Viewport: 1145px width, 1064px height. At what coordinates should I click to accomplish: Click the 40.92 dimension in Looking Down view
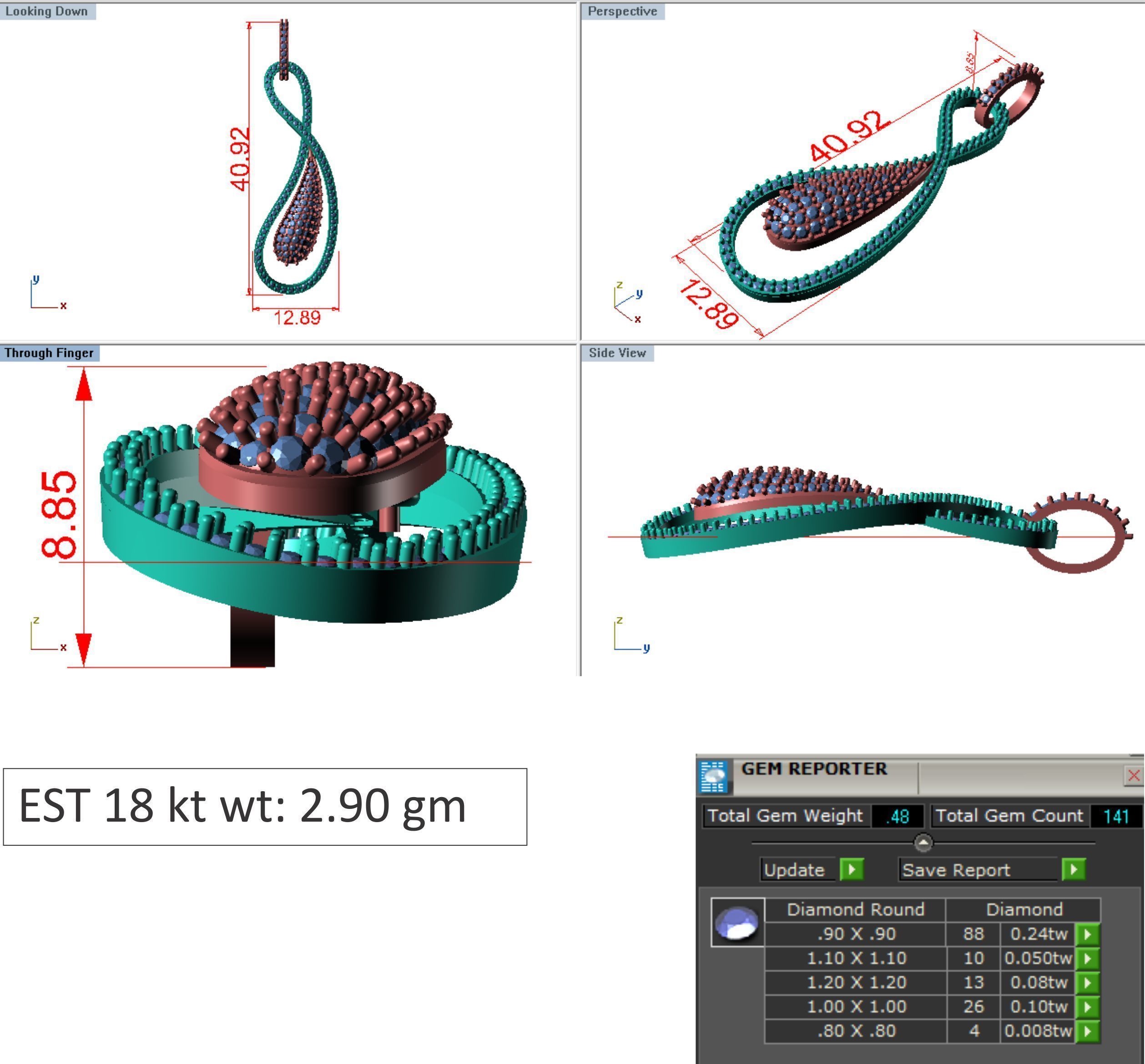click(x=240, y=159)
